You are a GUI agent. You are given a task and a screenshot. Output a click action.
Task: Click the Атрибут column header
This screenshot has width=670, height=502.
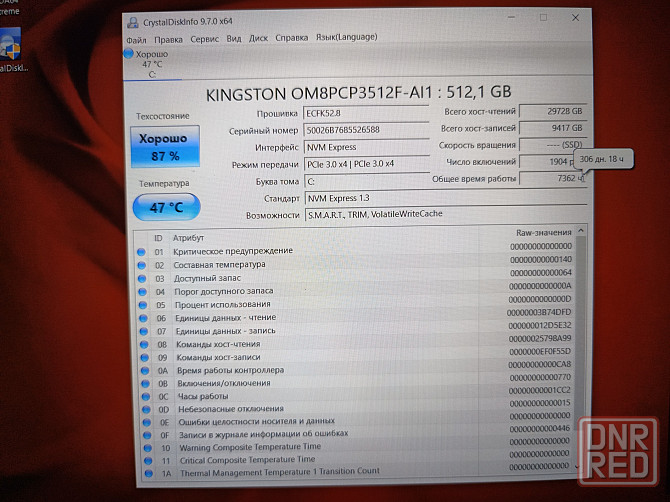point(188,238)
